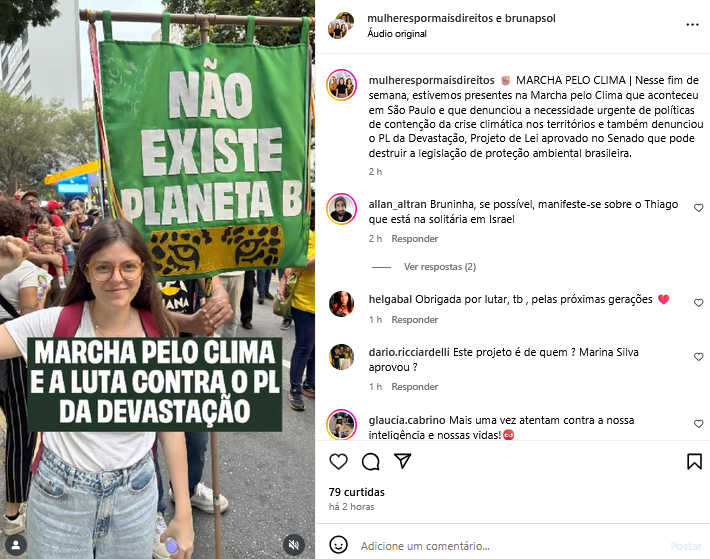
Task: Like the post with the heart icon
Action: [338, 461]
